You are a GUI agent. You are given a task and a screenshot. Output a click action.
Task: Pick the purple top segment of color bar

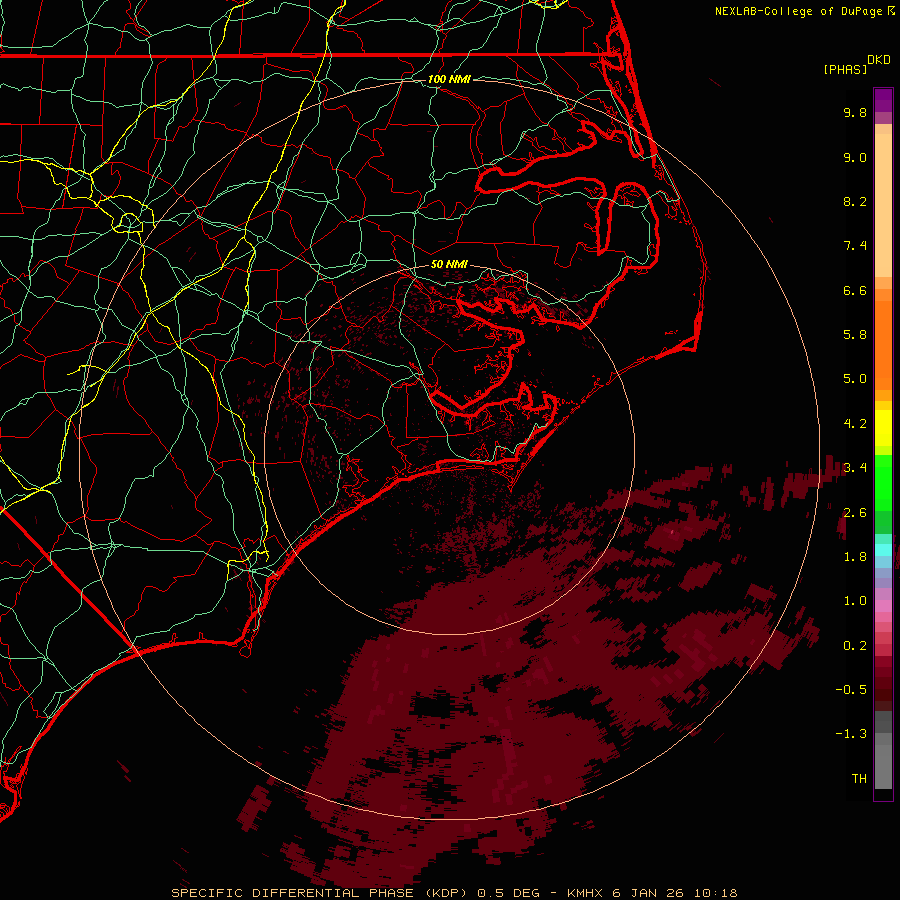(x=883, y=100)
